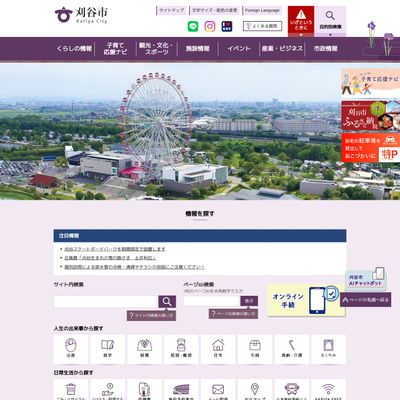Open the よくある質問 FAQ button

click(262, 26)
